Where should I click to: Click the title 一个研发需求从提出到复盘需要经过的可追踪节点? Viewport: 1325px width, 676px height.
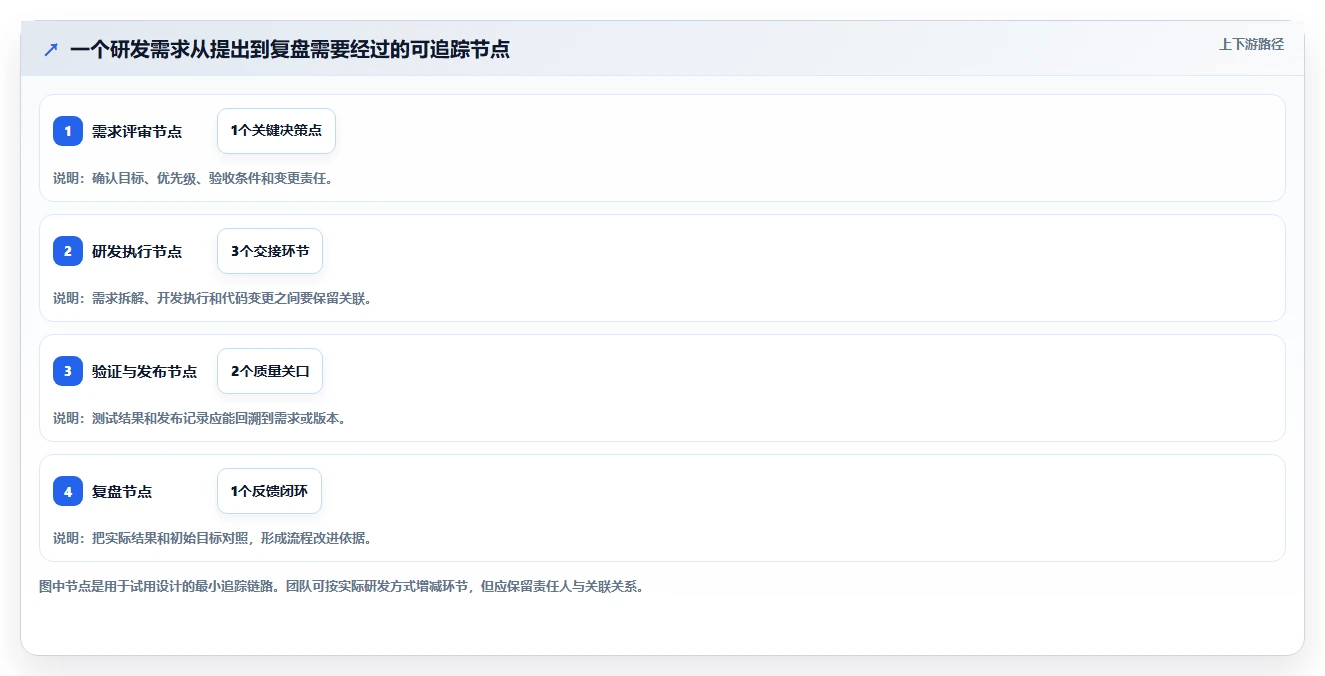(x=290, y=49)
